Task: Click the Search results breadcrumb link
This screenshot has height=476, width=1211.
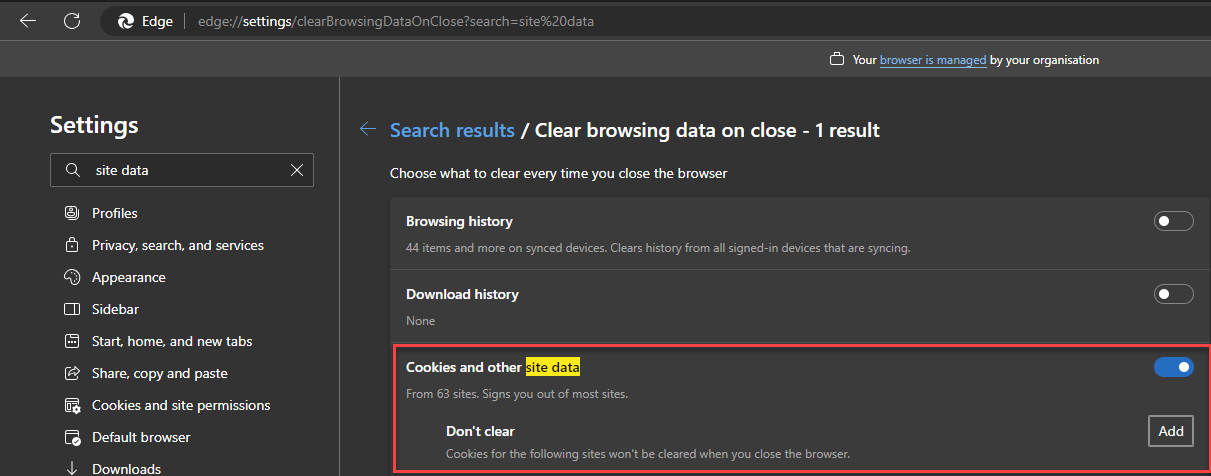Action: coord(452,130)
